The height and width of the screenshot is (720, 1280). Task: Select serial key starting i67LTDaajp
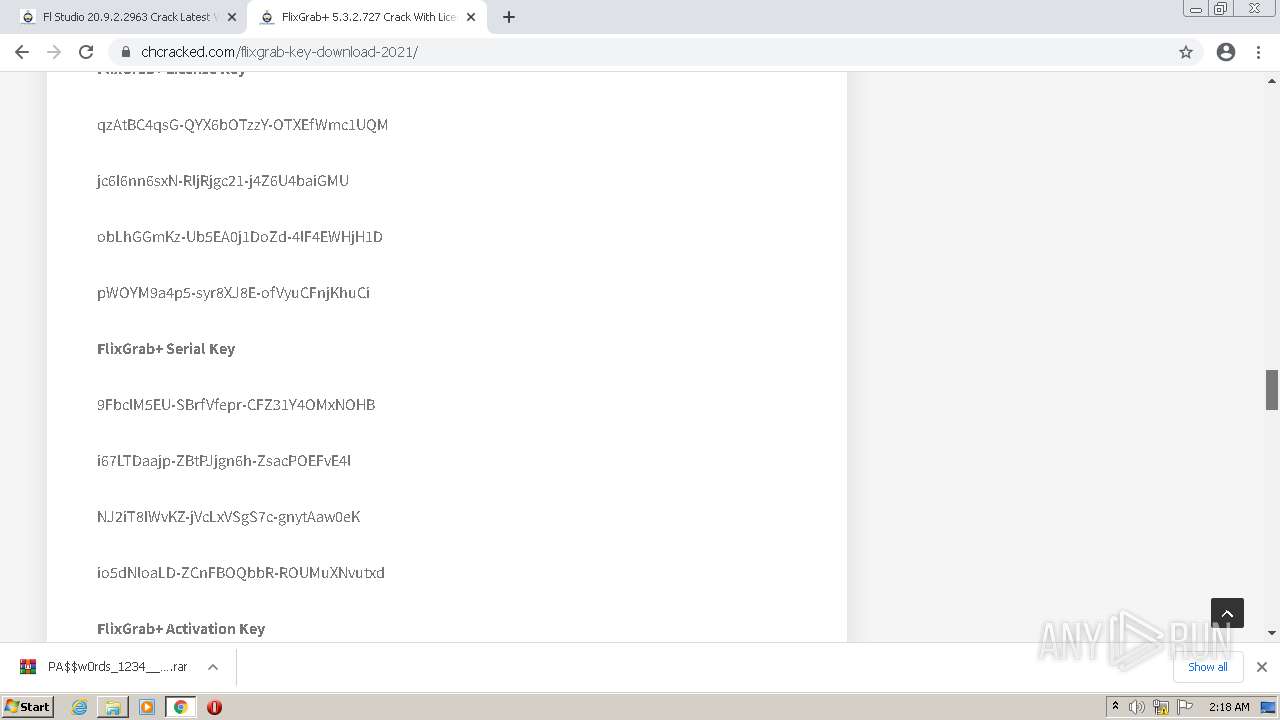tap(224, 461)
